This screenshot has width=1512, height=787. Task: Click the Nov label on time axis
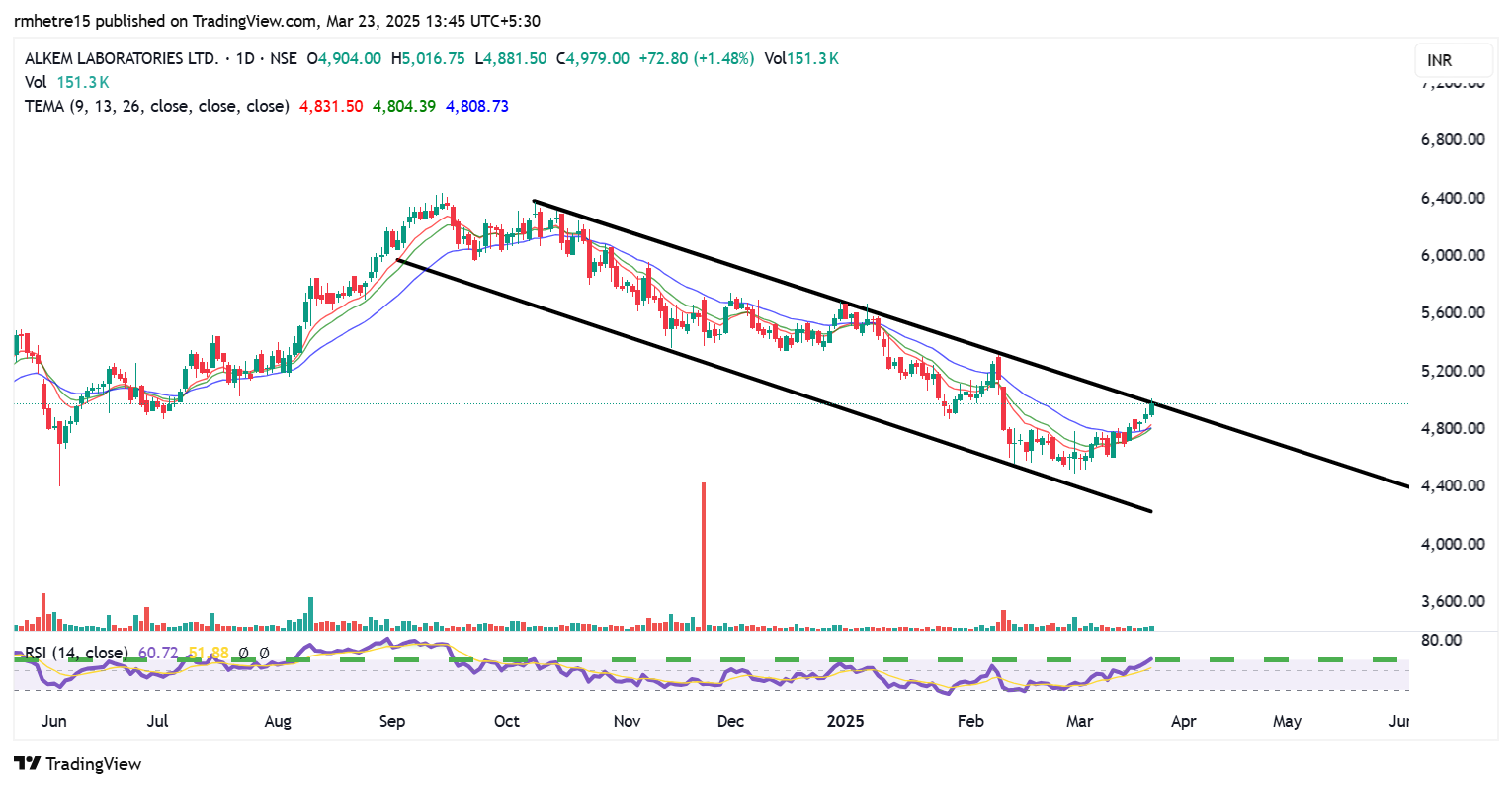tap(627, 721)
